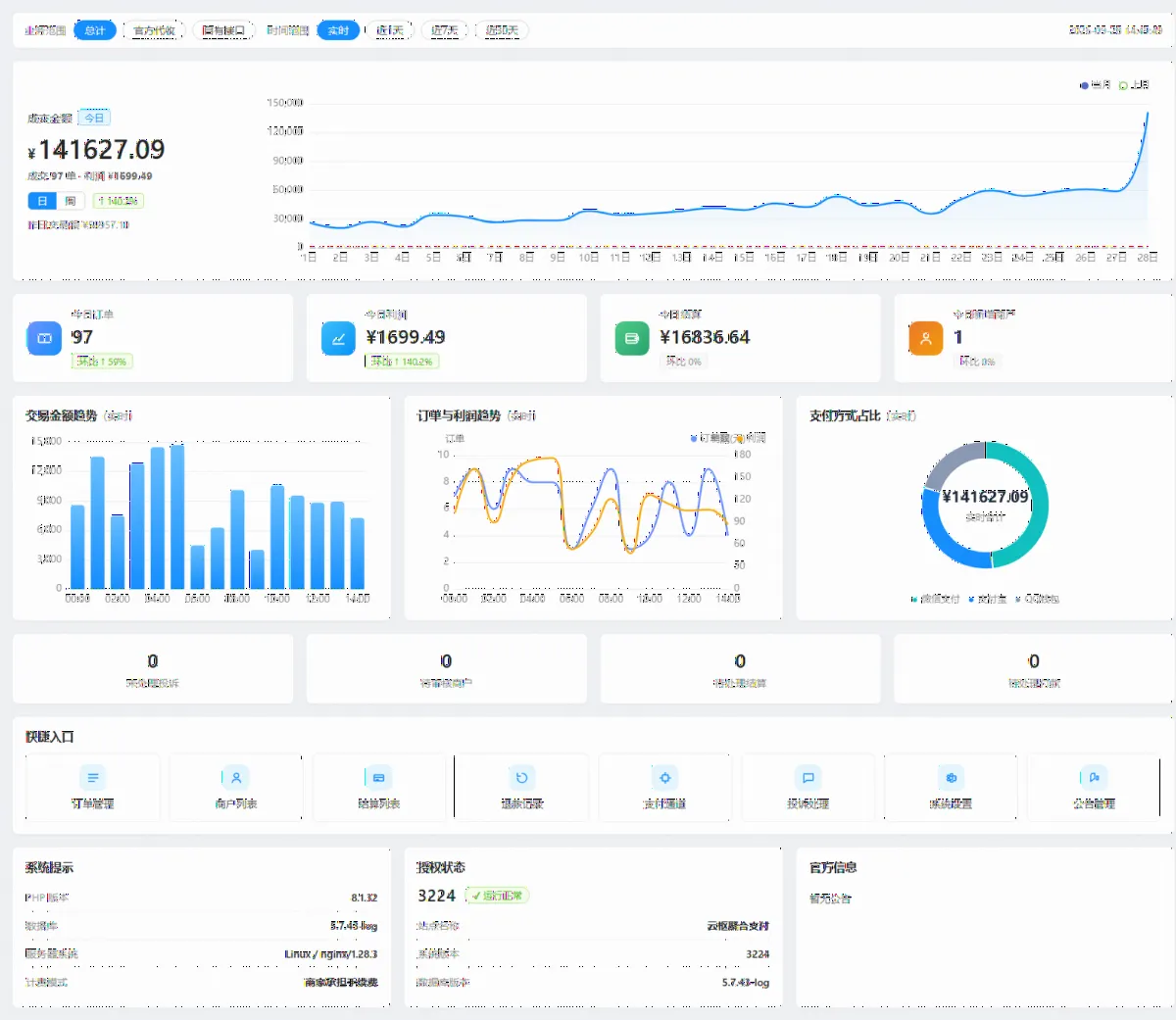
Task: Click the 订单管理 shortcut label
Action: pos(93,803)
